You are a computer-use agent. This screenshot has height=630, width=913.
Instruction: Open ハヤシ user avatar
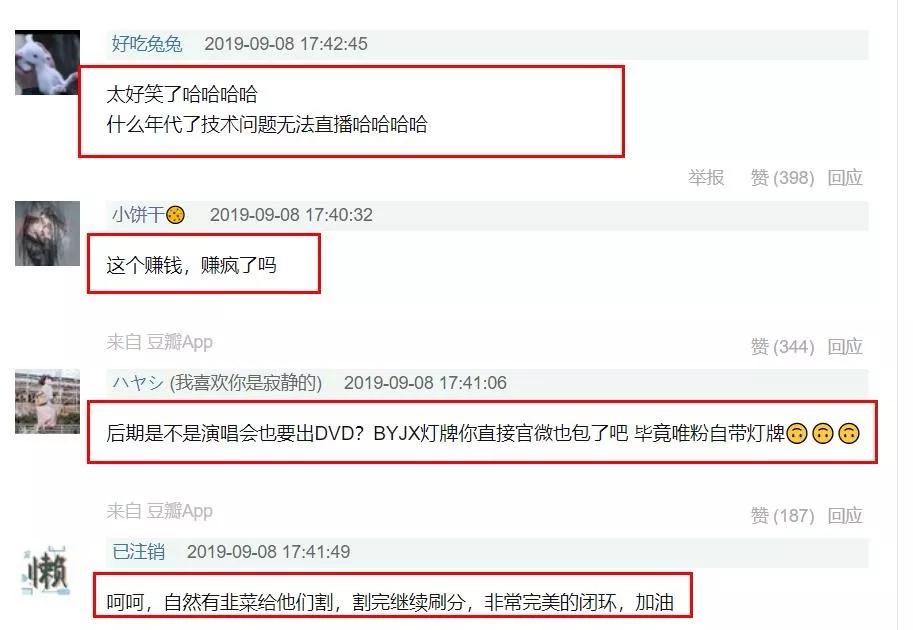(x=47, y=402)
